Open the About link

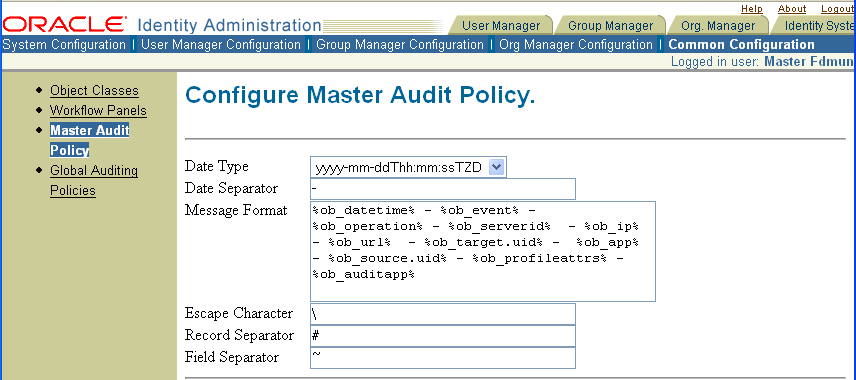792,9
